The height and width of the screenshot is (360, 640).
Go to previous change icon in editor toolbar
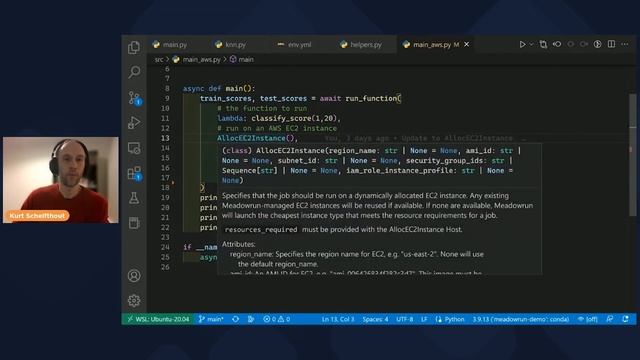pyautogui.click(x=557, y=44)
